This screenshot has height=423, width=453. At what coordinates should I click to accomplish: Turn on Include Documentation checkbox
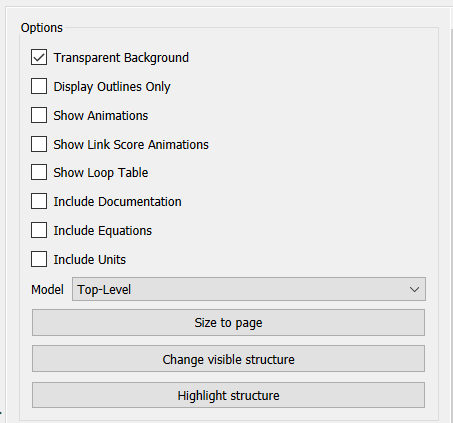pyautogui.click(x=39, y=201)
